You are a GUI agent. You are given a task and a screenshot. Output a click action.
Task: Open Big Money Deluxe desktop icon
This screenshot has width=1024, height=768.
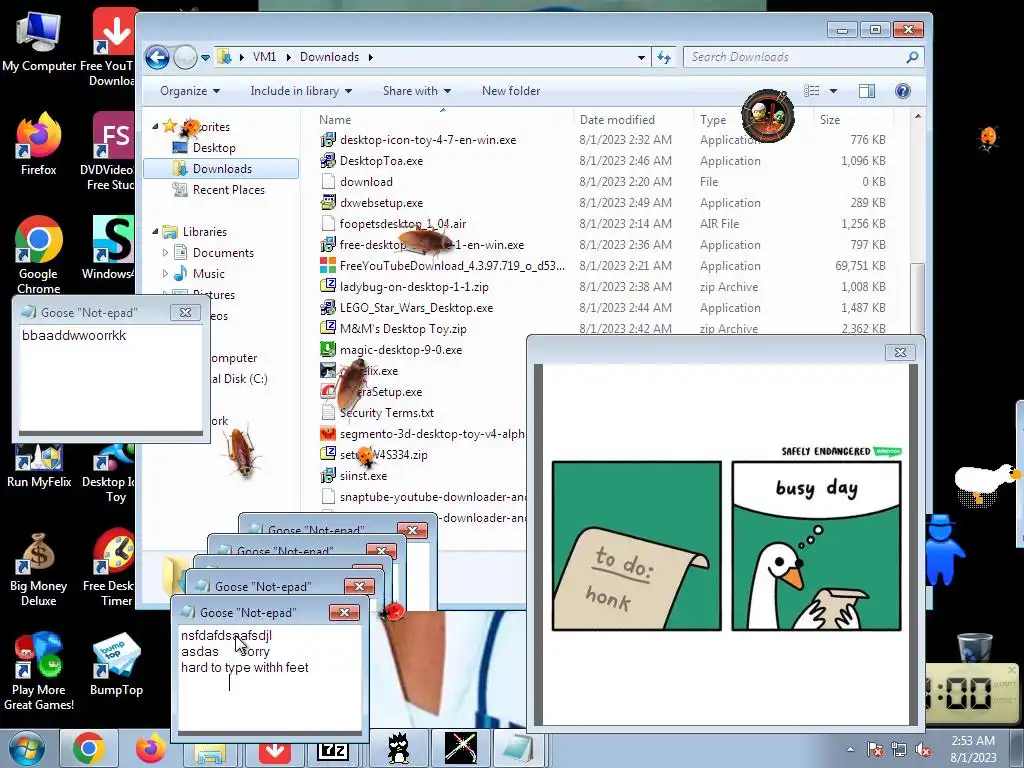pyautogui.click(x=39, y=570)
